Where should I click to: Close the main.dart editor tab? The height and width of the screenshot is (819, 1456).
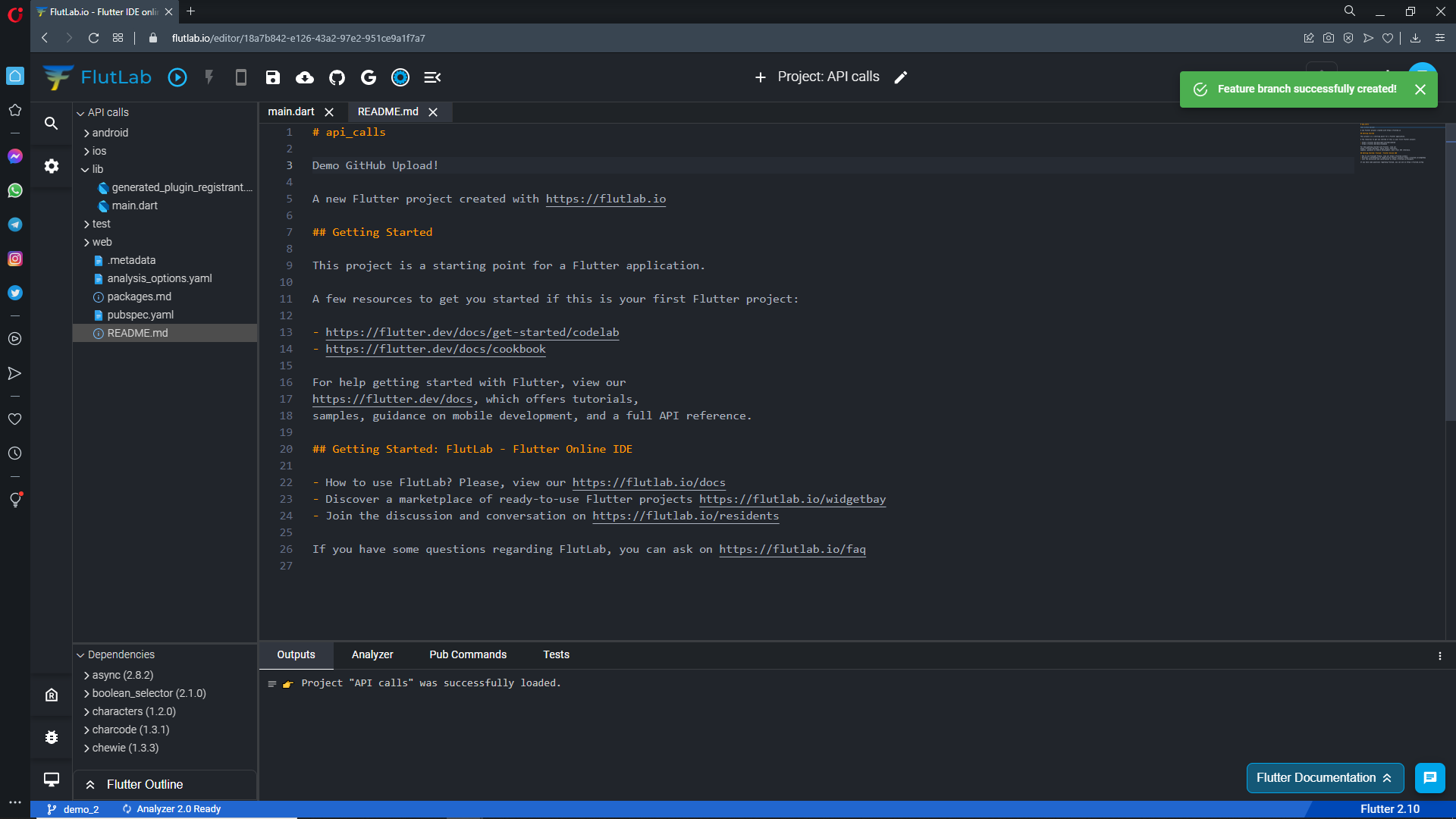tap(329, 112)
